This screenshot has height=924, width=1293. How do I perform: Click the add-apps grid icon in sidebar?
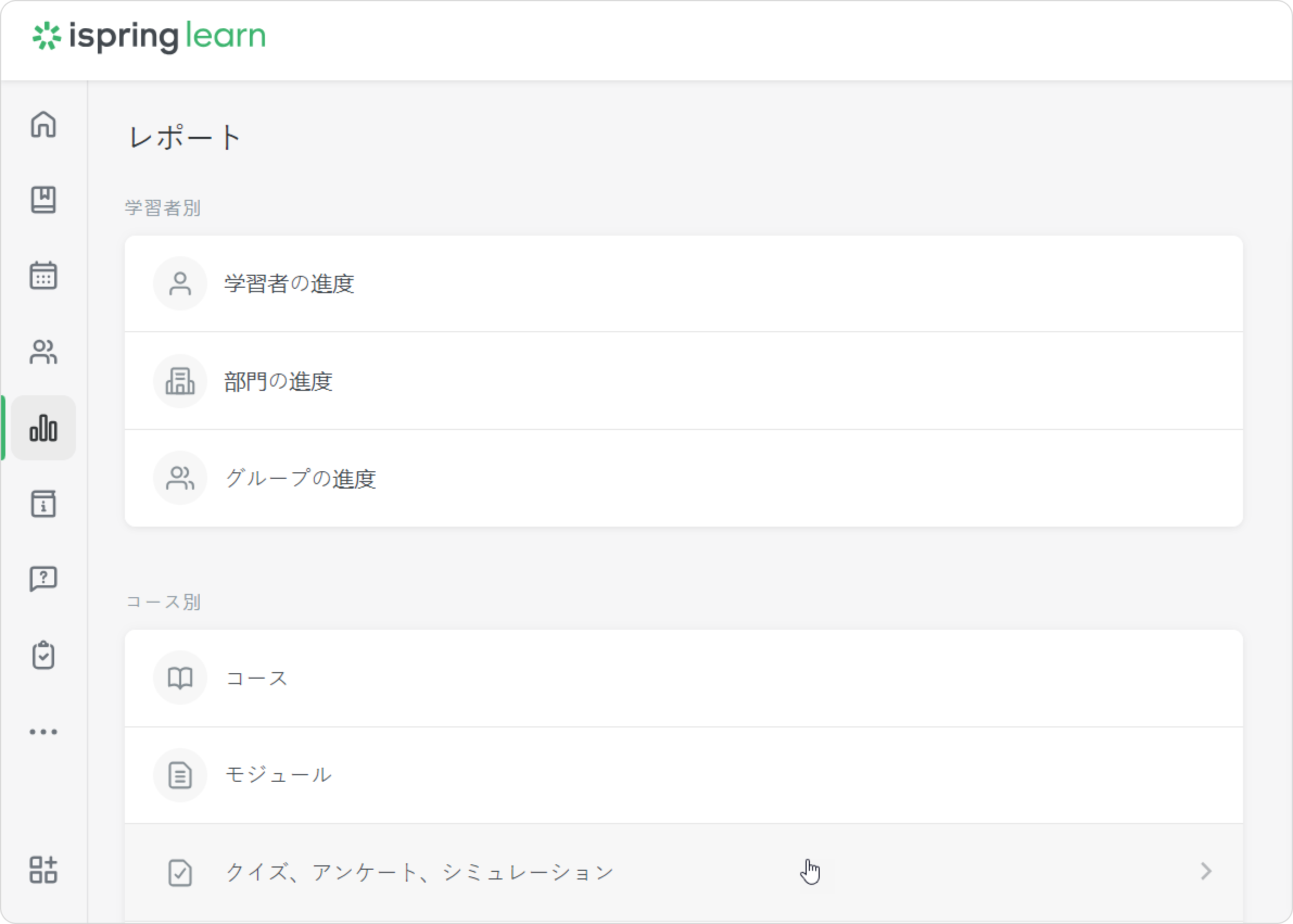[43, 869]
